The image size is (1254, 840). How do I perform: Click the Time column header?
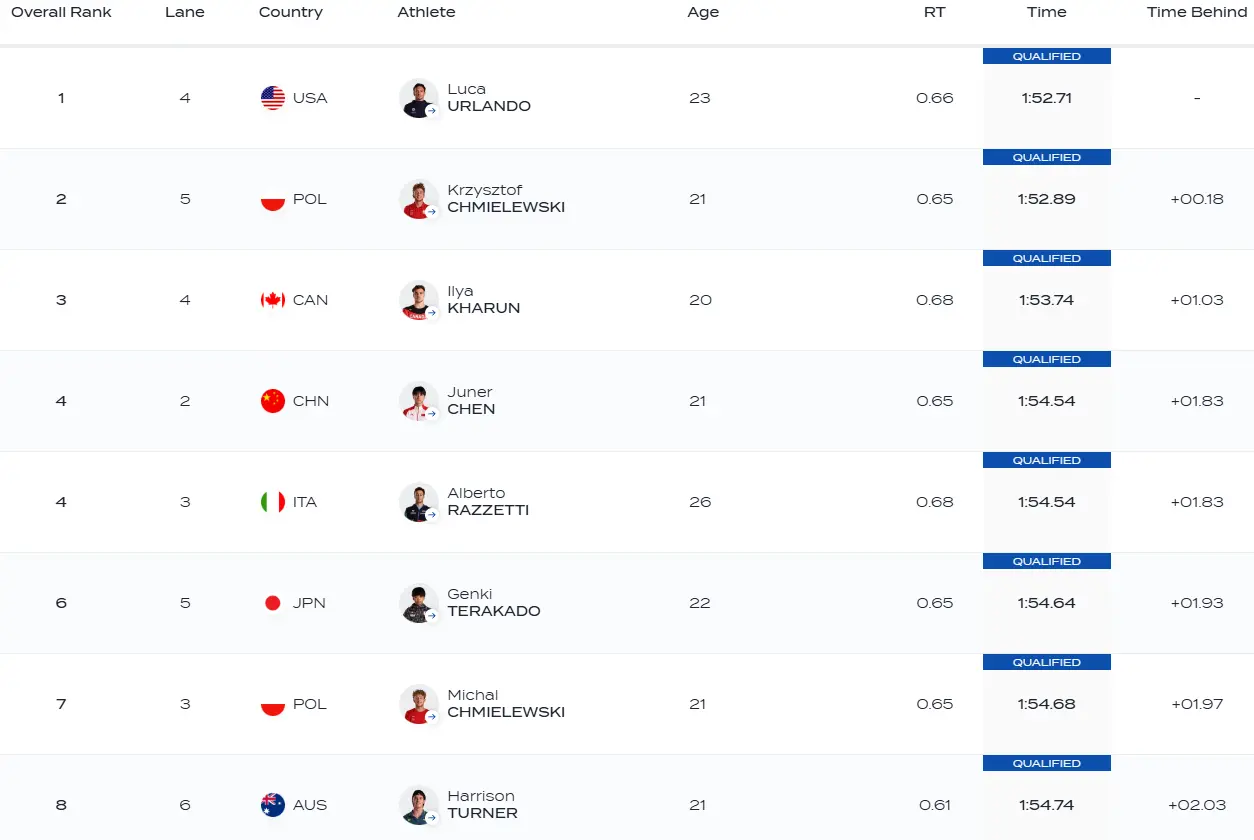coord(1047,12)
